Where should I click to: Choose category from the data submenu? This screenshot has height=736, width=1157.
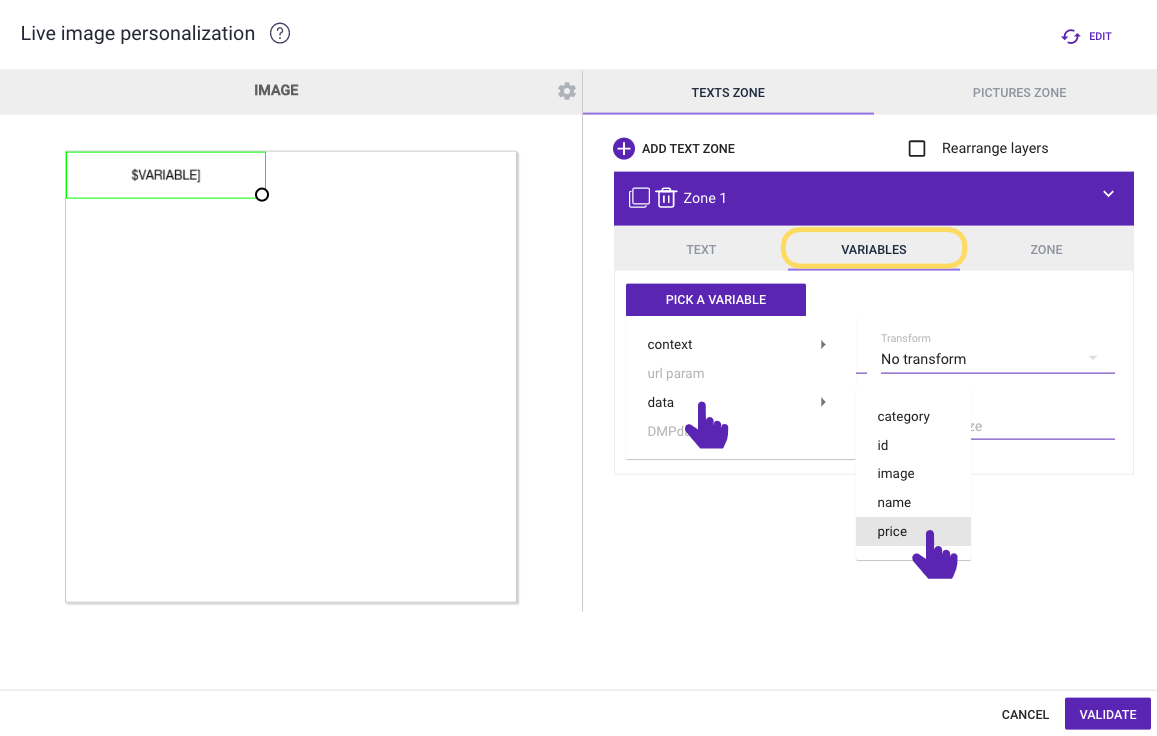913,416
